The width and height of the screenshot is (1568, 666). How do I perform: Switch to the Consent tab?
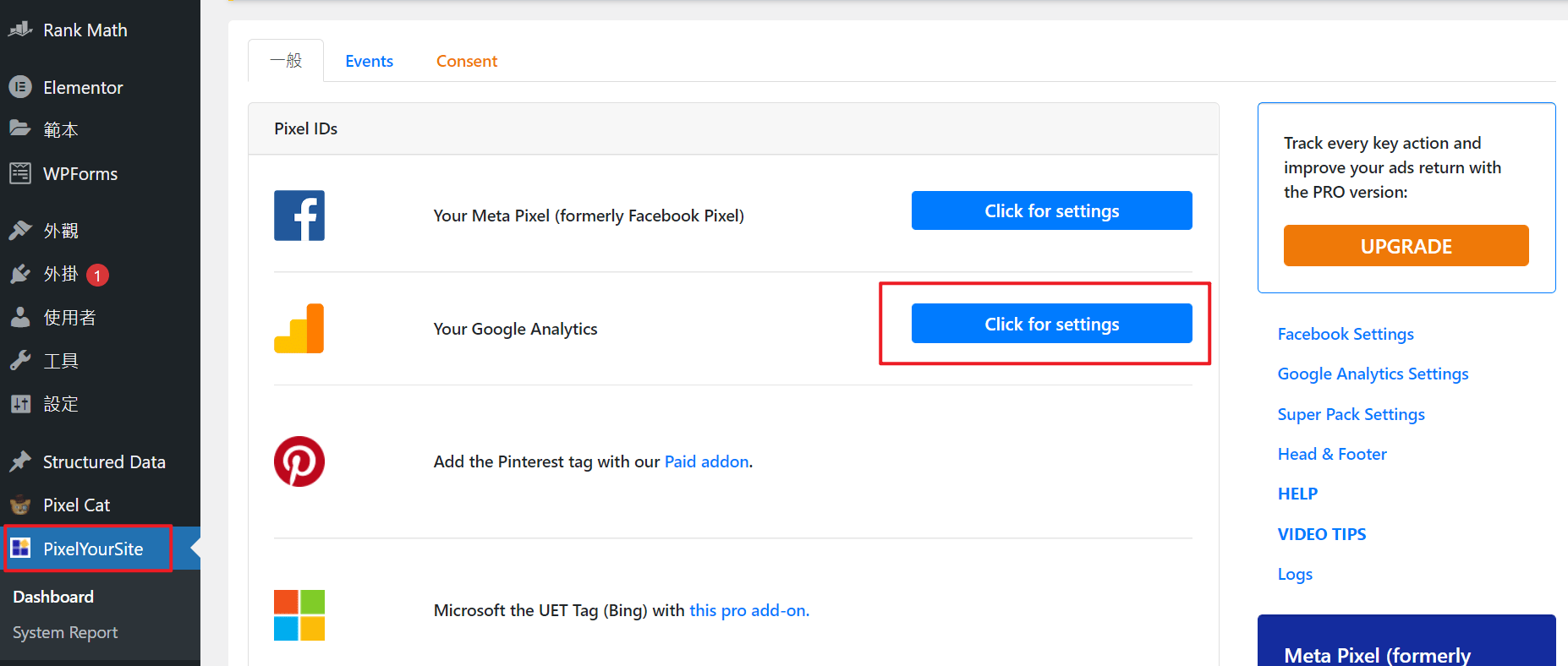coord(467,61)
